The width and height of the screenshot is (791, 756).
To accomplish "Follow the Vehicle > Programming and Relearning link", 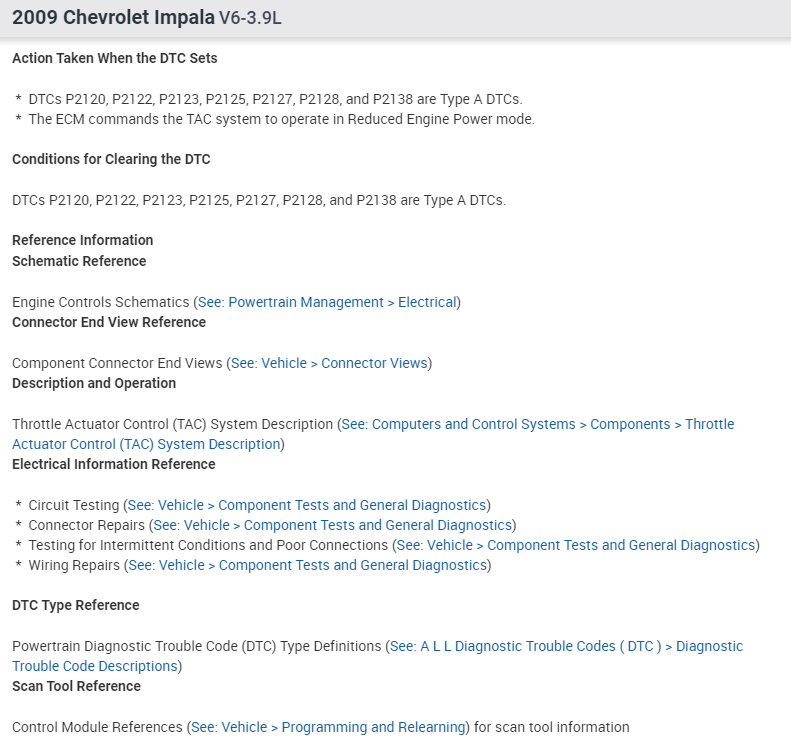I will tap(328, 727).
